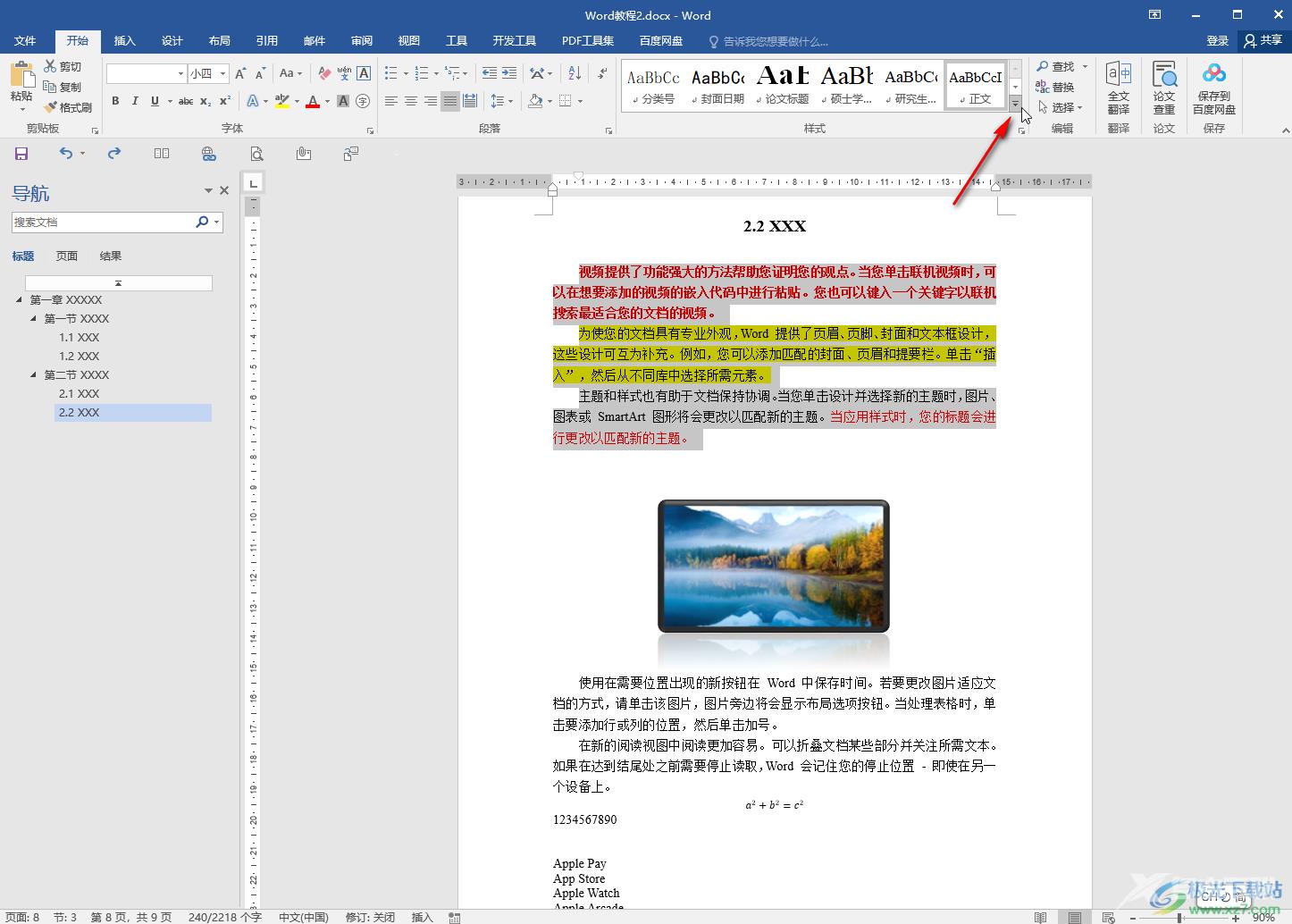
Task: Click the enclosed character (字) icon
Action: coord(363,101)
